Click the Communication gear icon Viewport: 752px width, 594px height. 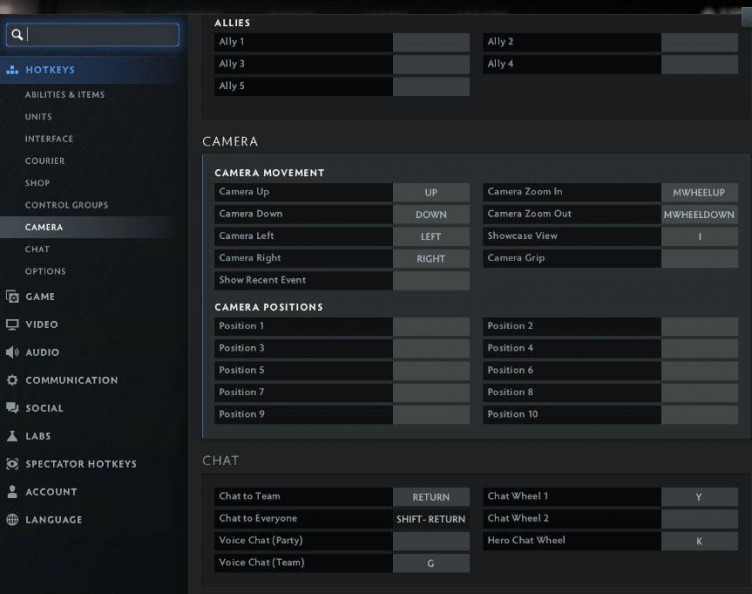12,381
